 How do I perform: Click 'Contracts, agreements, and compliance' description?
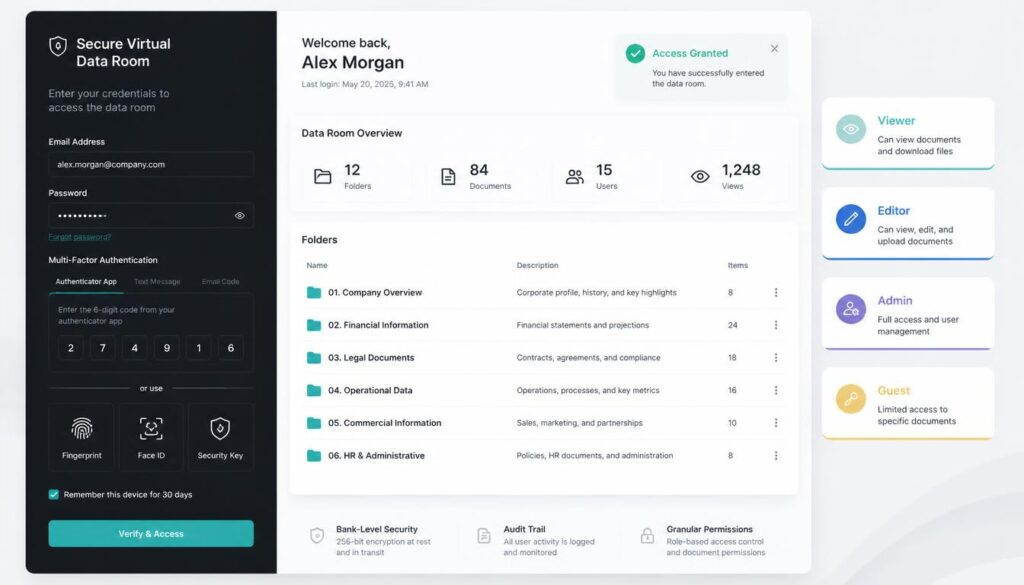588,358
